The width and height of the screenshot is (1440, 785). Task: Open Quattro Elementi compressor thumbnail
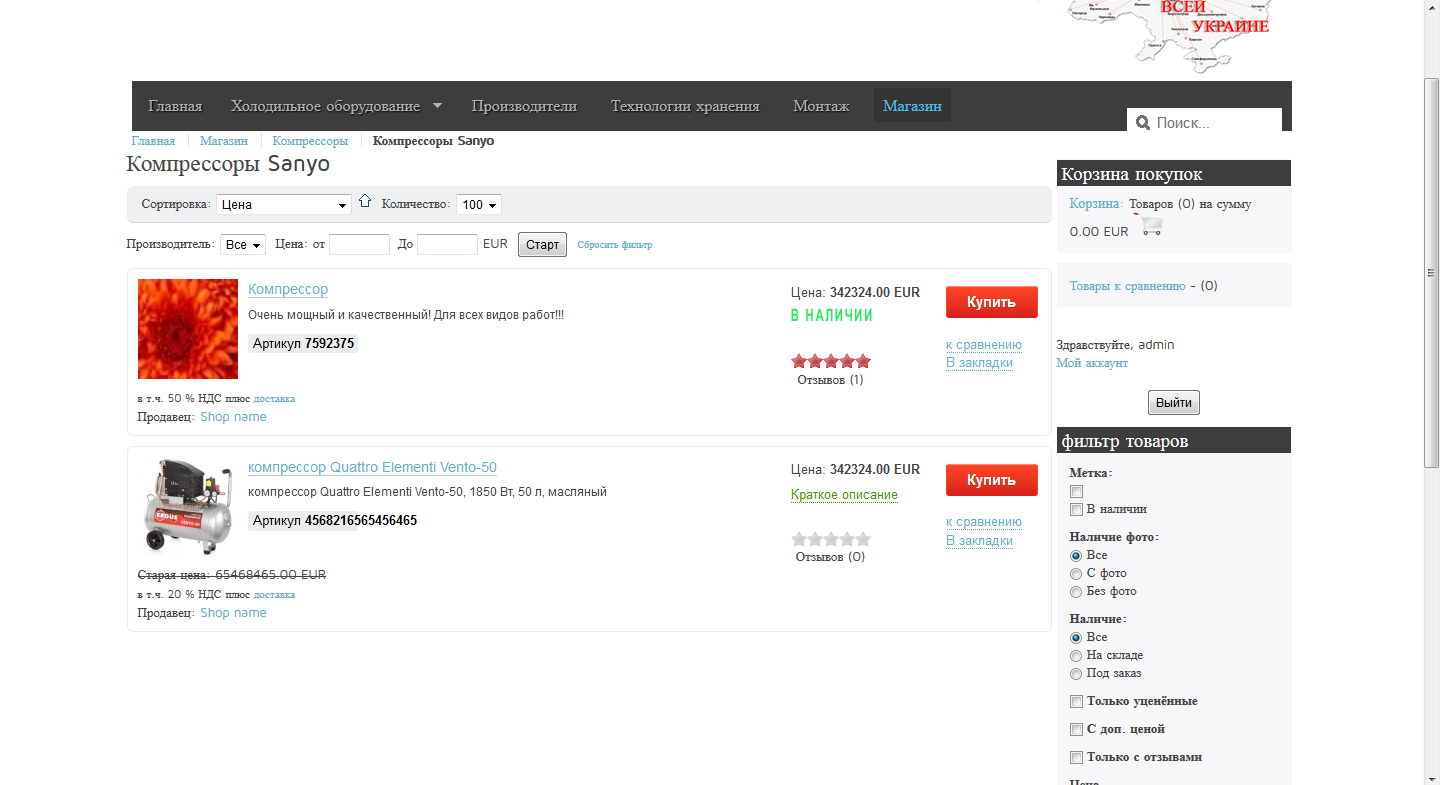[x=188, y=505]
